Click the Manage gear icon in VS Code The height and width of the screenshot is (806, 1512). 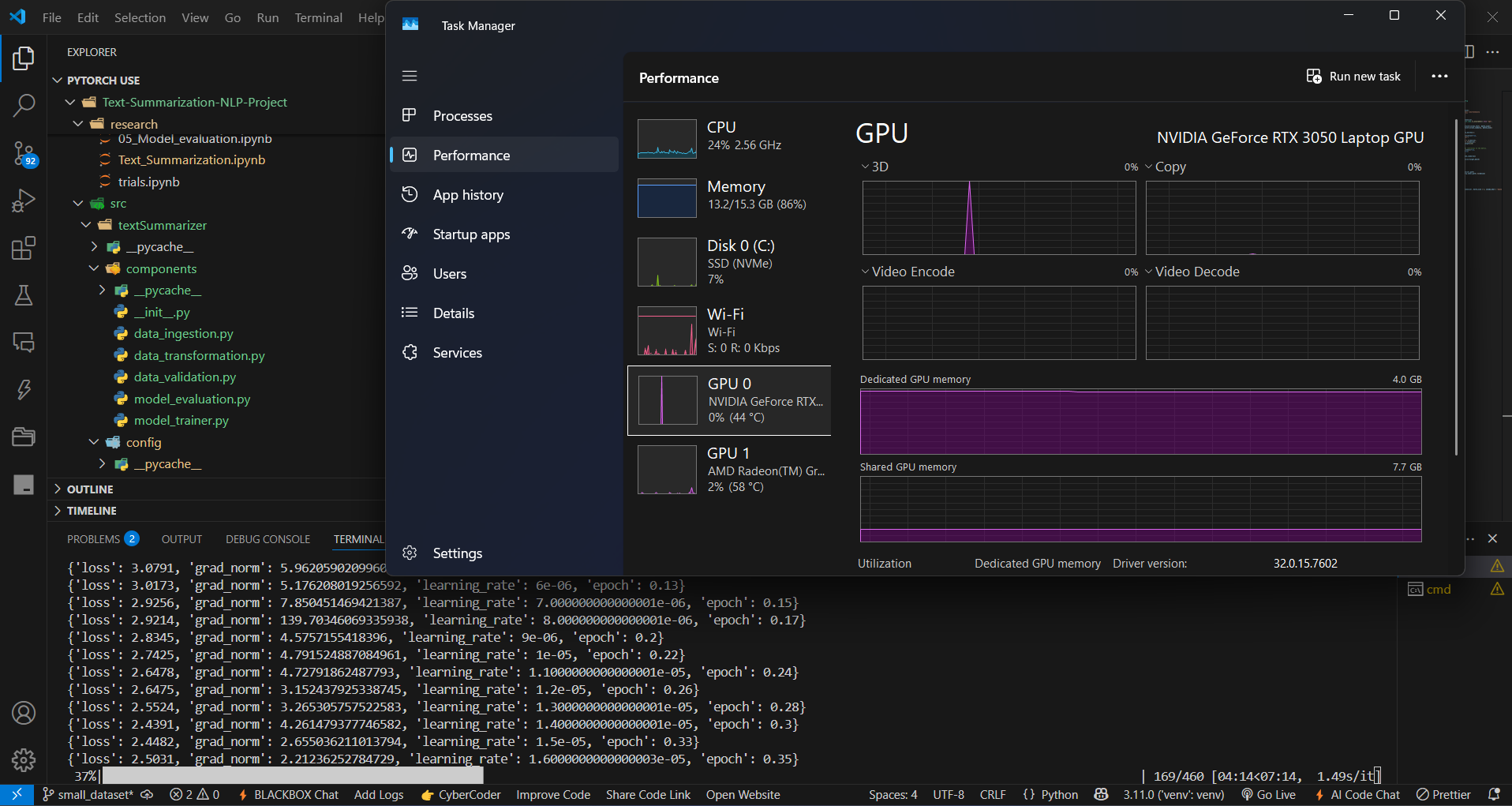[x=24, y=759]
